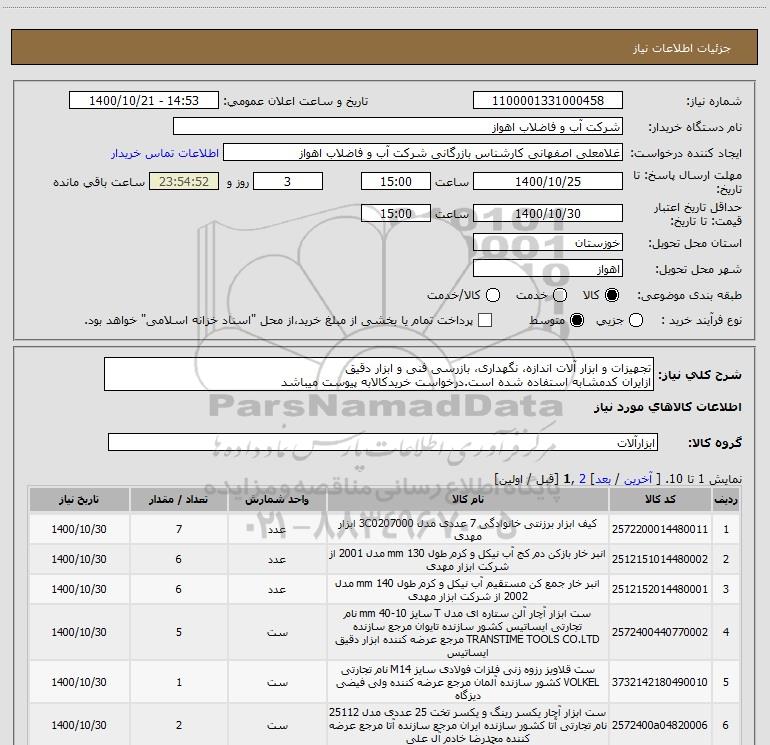Click the announcement date field 1400/10/21 - 14:53
This screenshot has height=745, width=770.
(143, 101)
